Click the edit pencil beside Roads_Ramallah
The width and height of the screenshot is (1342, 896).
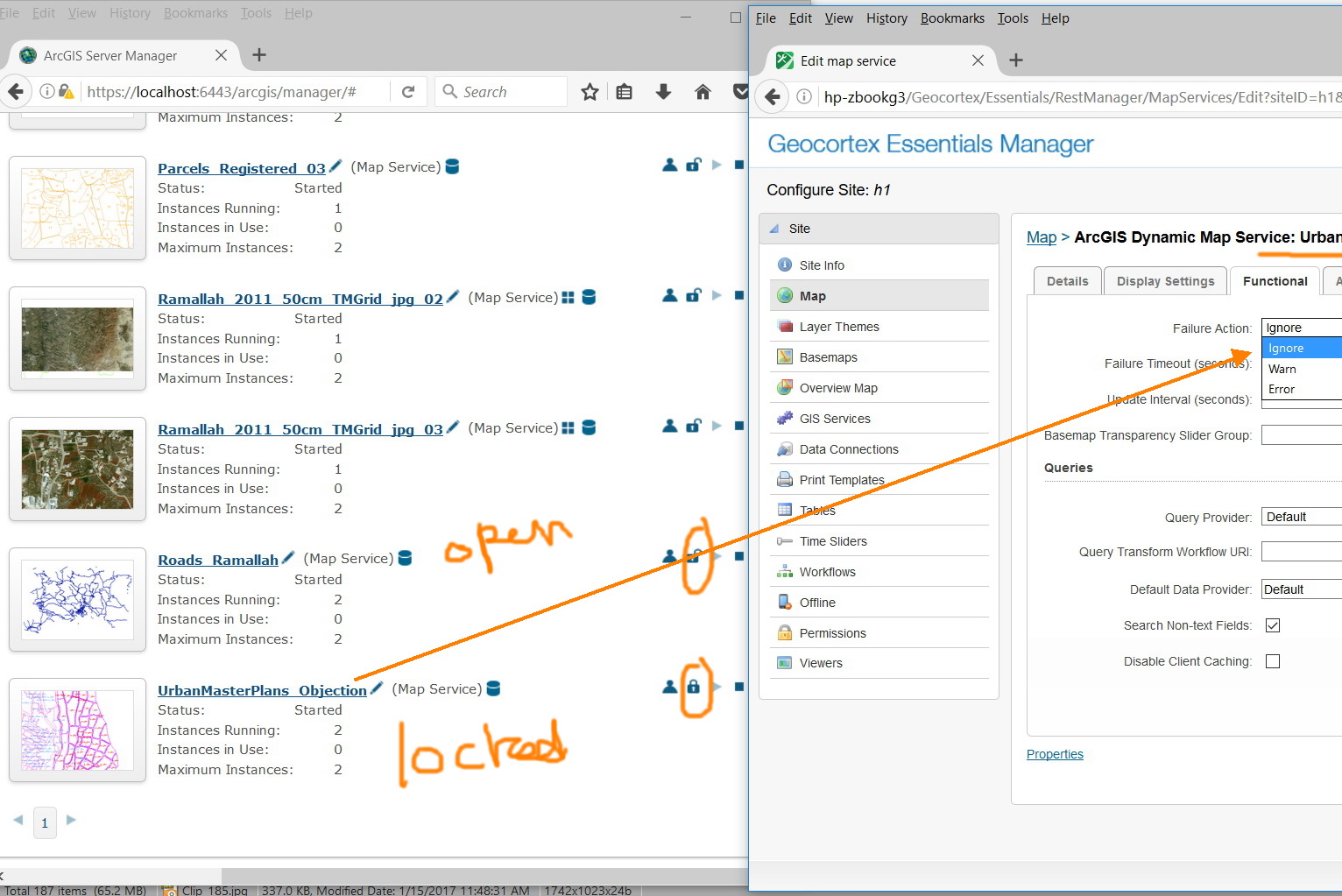(288, 558)
